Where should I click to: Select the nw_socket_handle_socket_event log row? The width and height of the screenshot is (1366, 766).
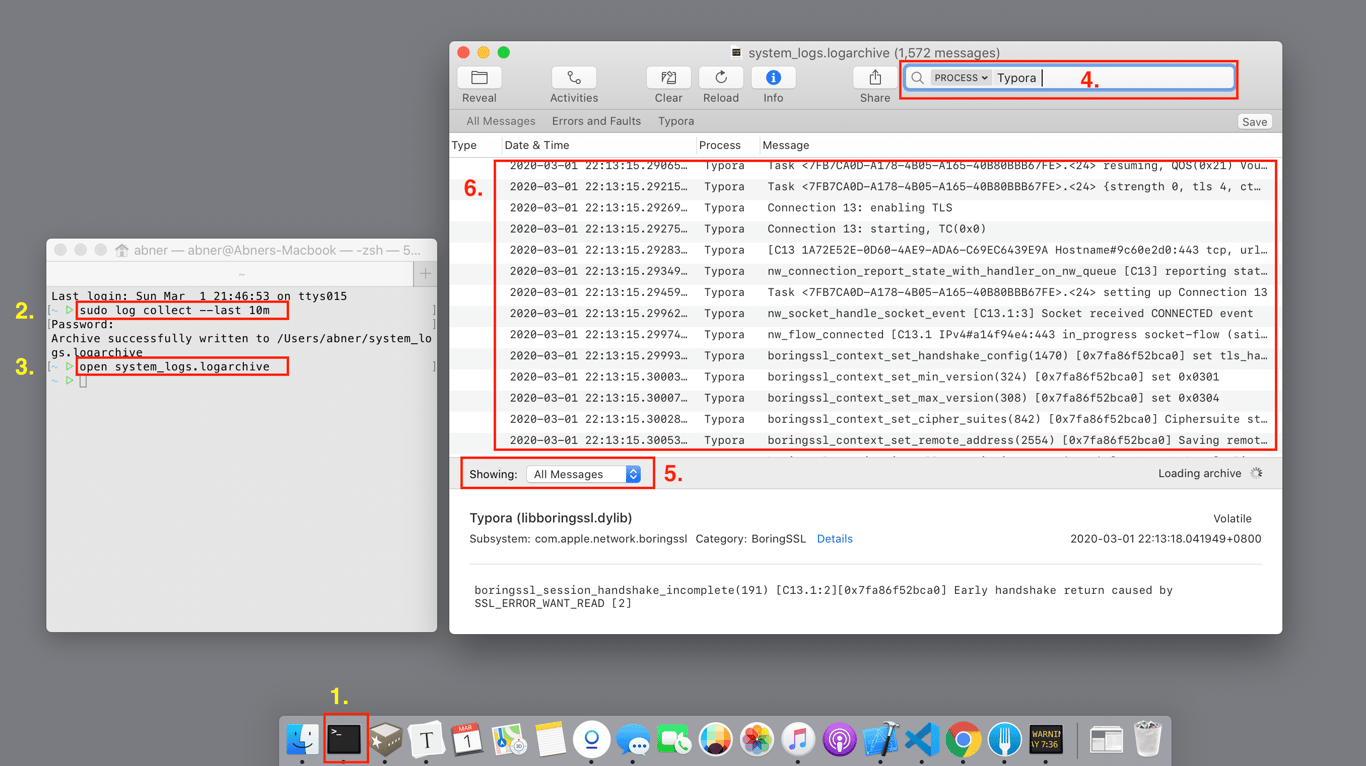[x=865, y=313]
